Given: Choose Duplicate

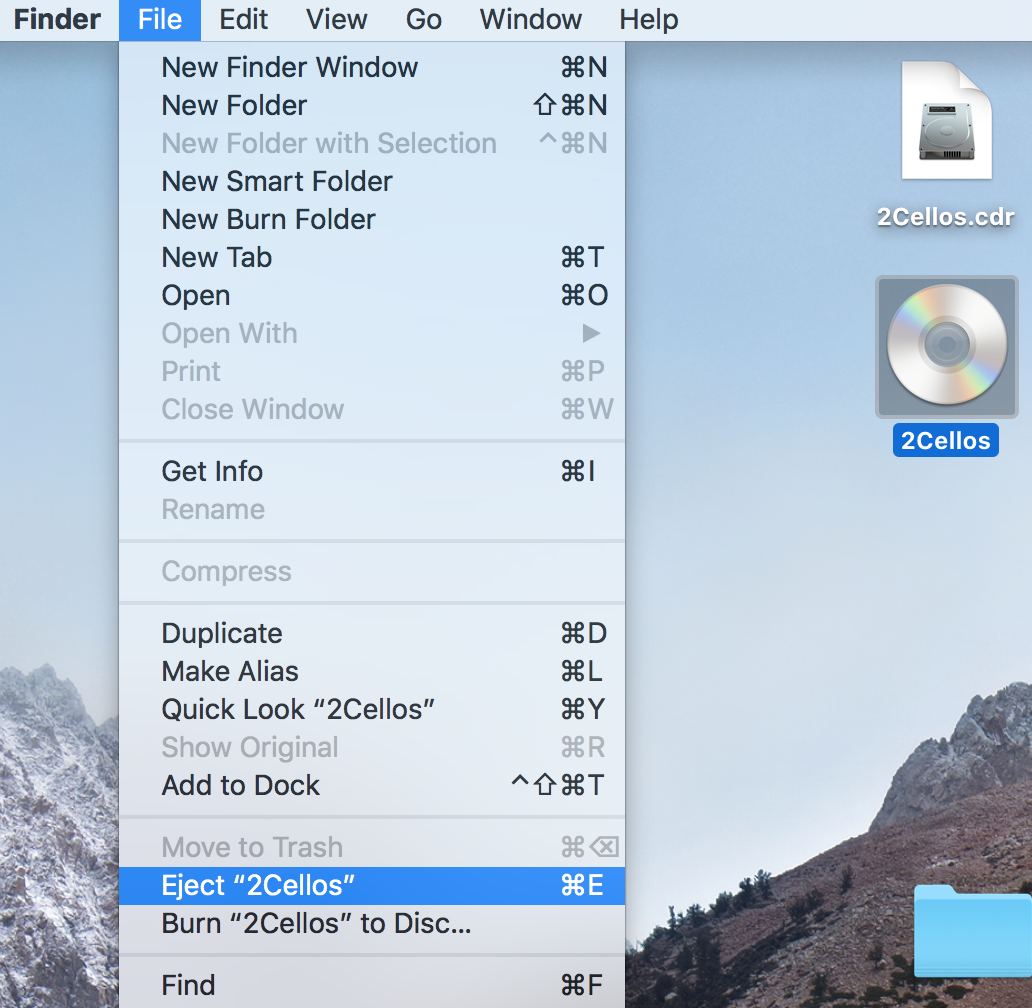Looking at the screenshot, I should pos(372,633).
